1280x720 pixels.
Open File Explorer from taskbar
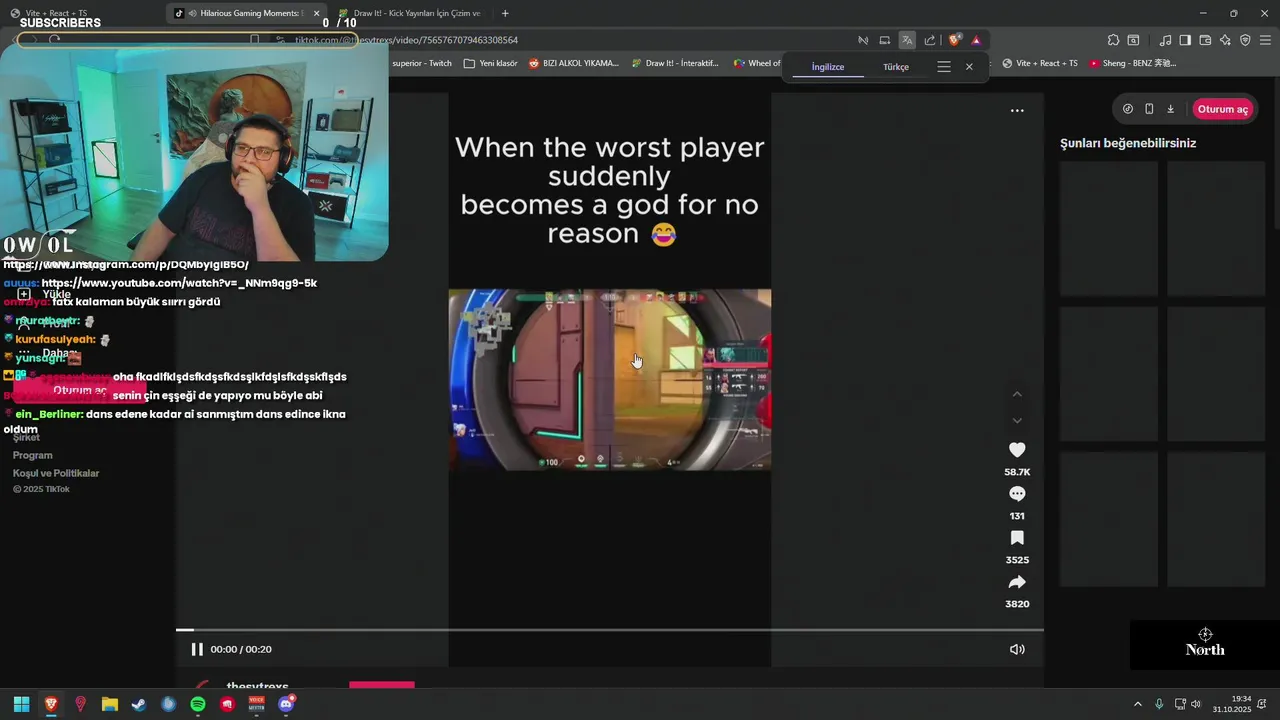tap(110, 704)
